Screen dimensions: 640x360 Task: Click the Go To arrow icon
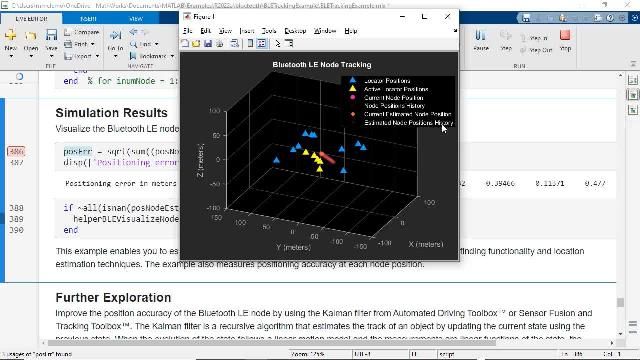116,36
